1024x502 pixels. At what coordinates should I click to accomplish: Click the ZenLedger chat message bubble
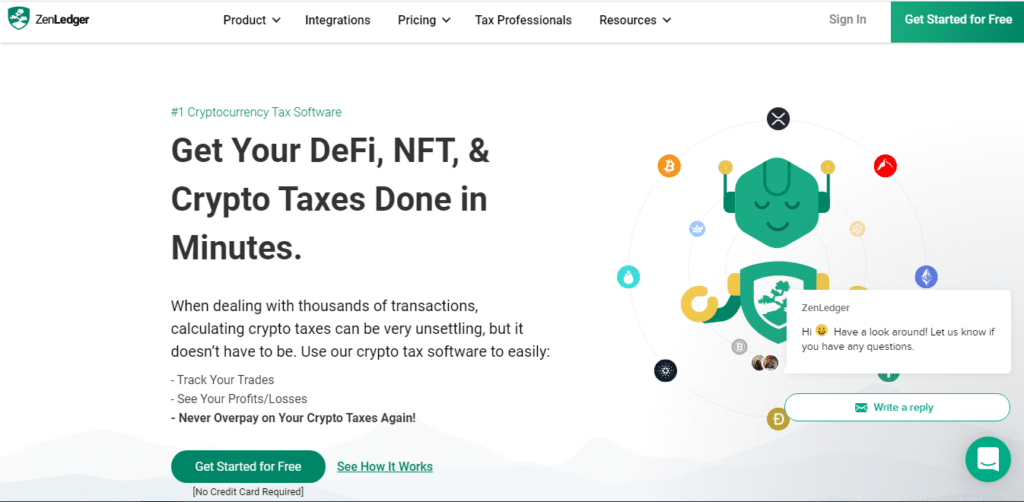click(x=897, y=332)
